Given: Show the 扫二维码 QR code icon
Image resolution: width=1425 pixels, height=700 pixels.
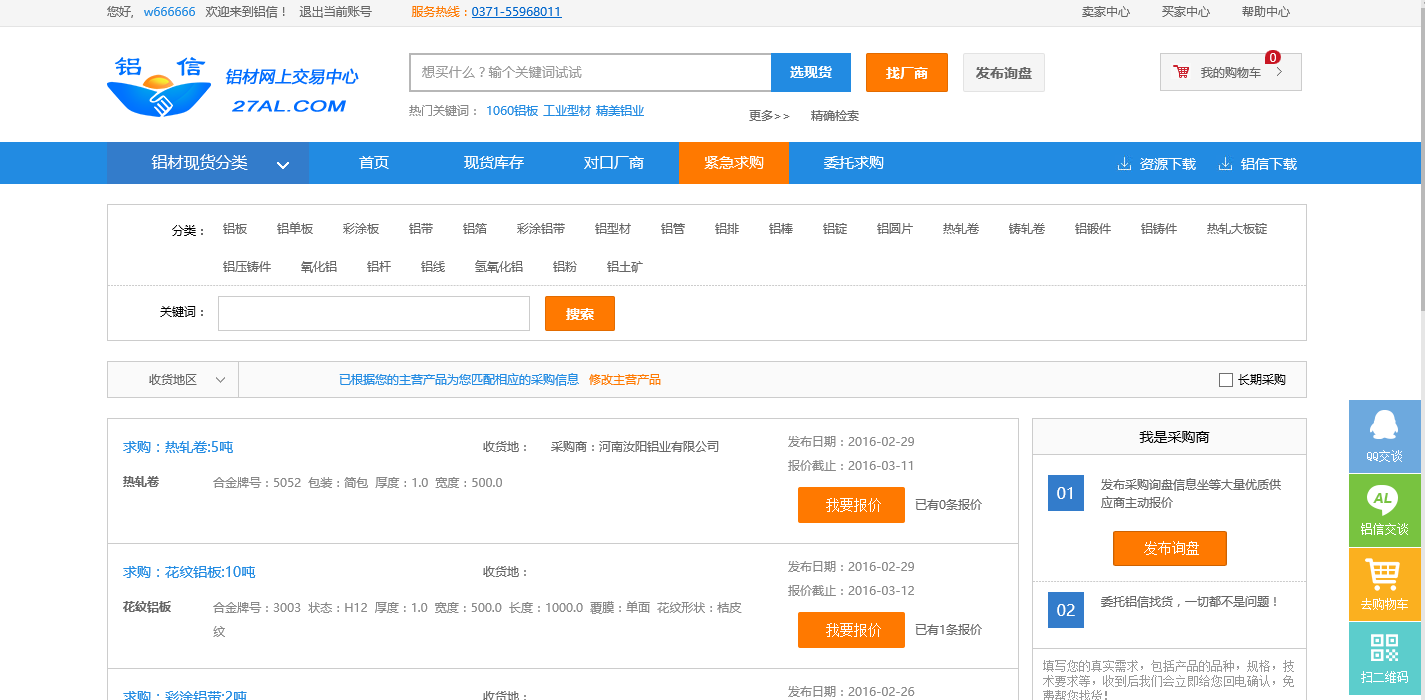Looking at the screenshot, I should coord(1385,658).
